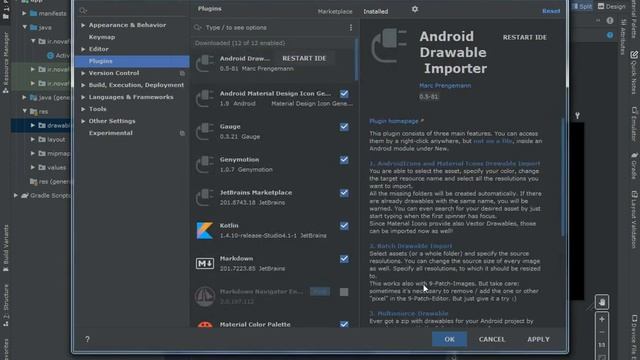
Task: Click the CANCEL button
Action: (x=492, y=339)
